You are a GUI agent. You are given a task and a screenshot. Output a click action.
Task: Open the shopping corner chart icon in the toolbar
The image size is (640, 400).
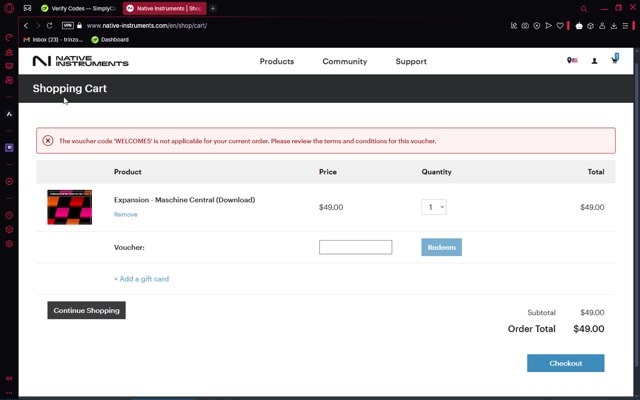(514, 25)
